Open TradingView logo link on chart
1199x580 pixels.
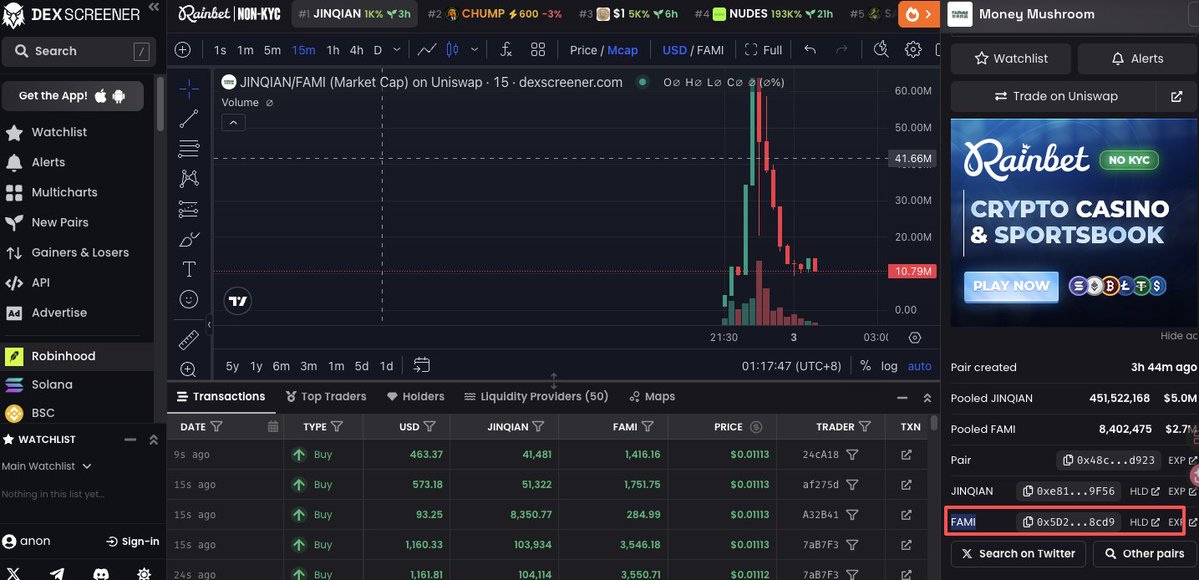[238, 301]
